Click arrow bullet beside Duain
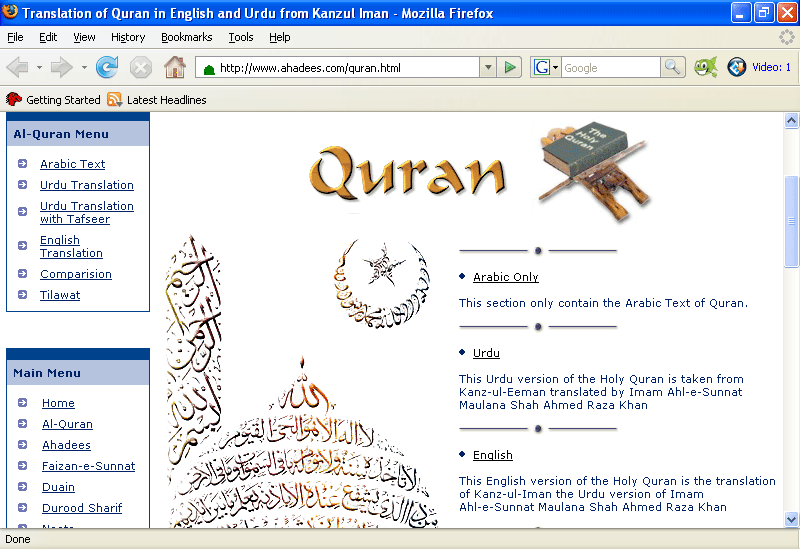Image resolution: width=800 pixels, height=549 pixels. pos(22,487)
